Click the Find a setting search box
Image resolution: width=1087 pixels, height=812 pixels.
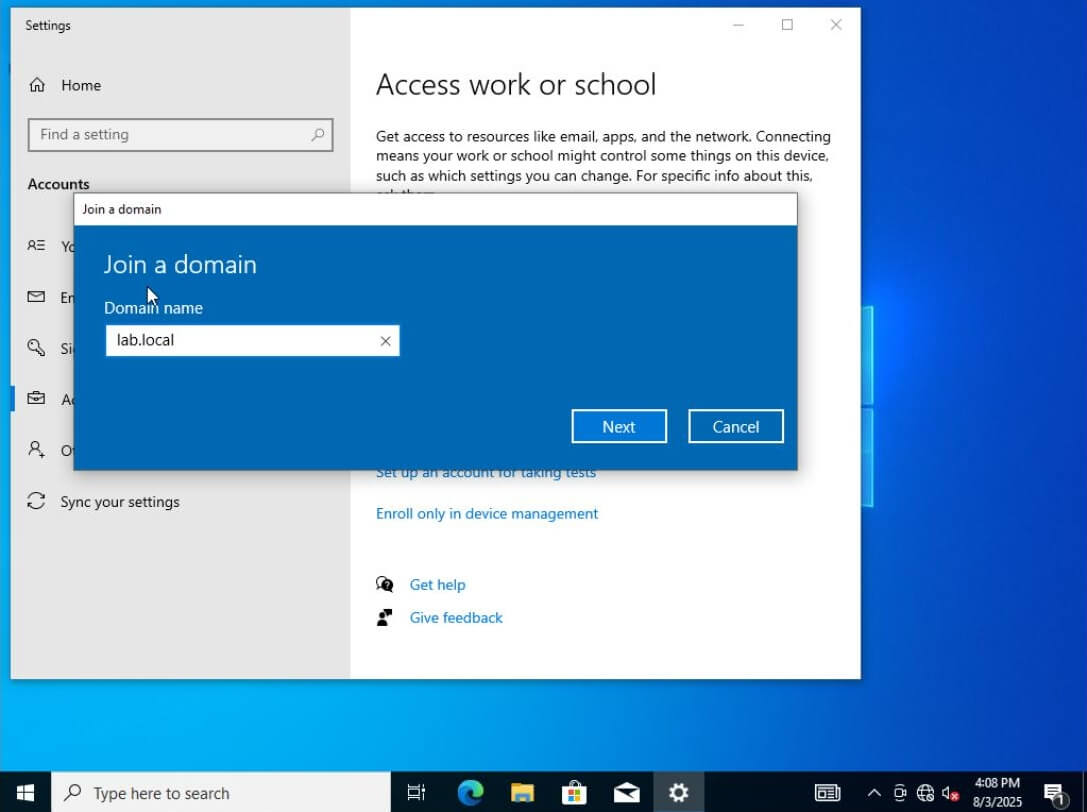[180, 135]
